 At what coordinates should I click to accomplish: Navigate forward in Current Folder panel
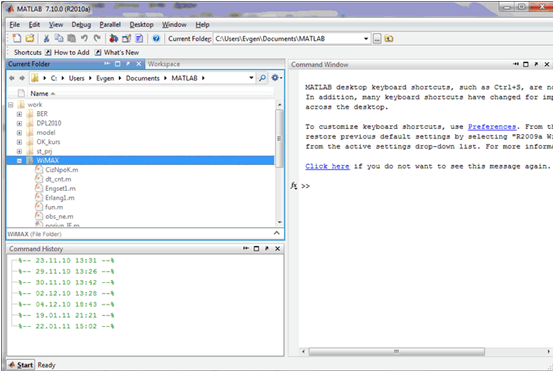click(x=22, y=78)
